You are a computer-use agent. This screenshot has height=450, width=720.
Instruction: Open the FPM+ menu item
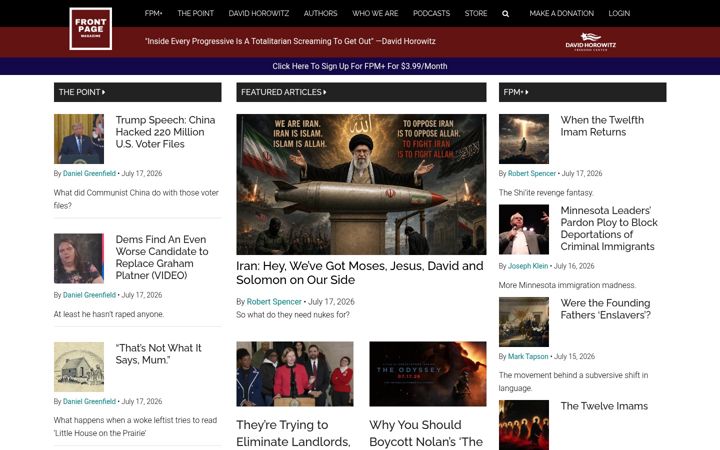pyautogui.click(x=153, y=13)
